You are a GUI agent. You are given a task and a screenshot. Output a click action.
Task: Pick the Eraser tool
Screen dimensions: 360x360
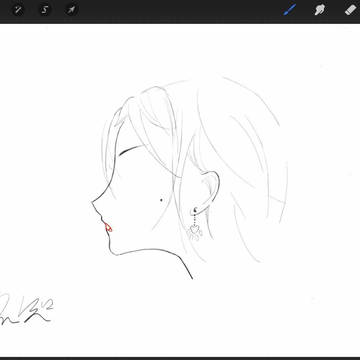(350, 10)
